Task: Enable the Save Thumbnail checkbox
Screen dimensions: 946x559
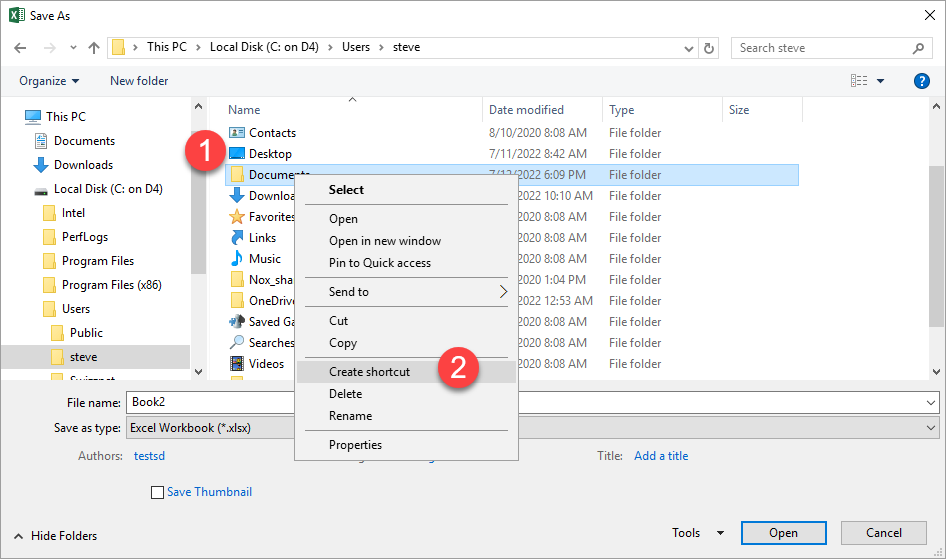Action: tap(157, 493)
